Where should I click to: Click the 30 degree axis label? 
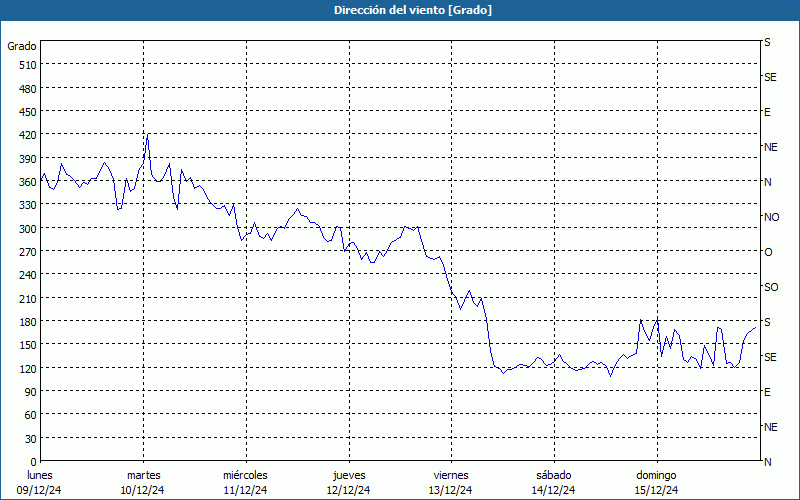point(31,439)
